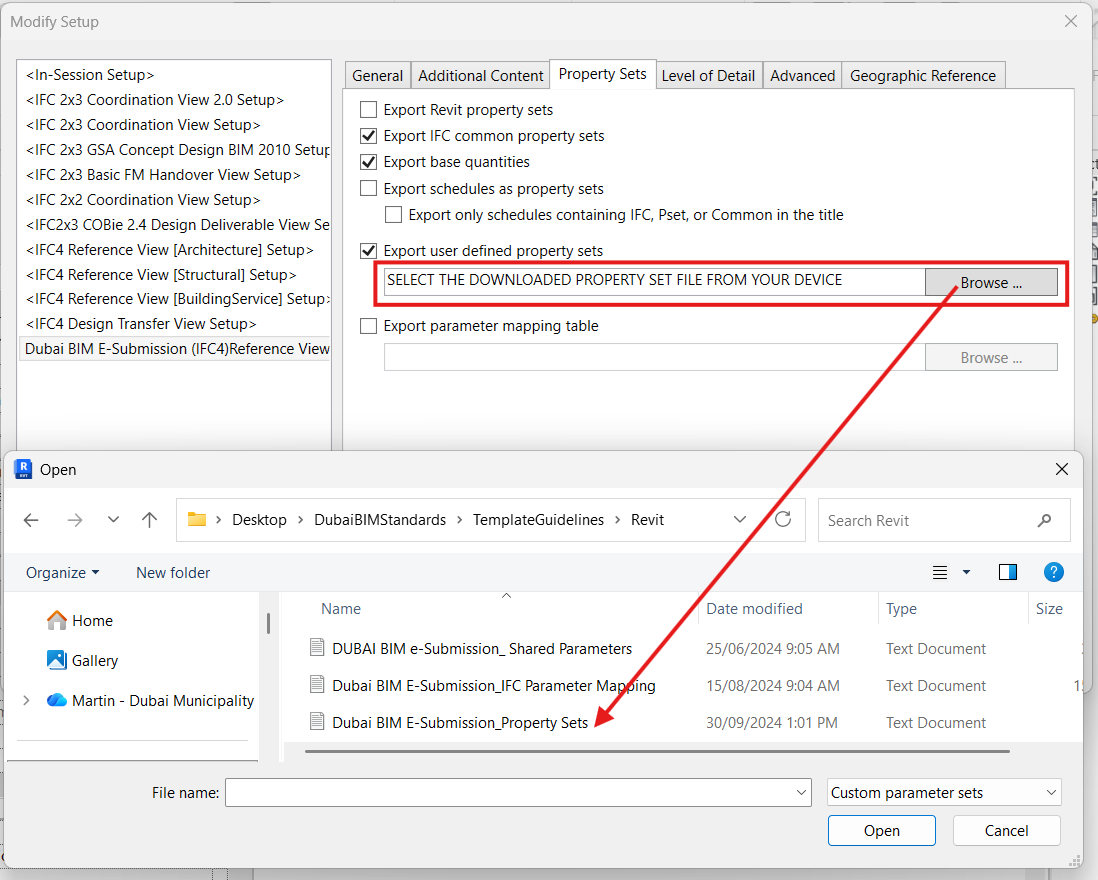
Task: Open the address bar history dropdown
Action: 739,519
